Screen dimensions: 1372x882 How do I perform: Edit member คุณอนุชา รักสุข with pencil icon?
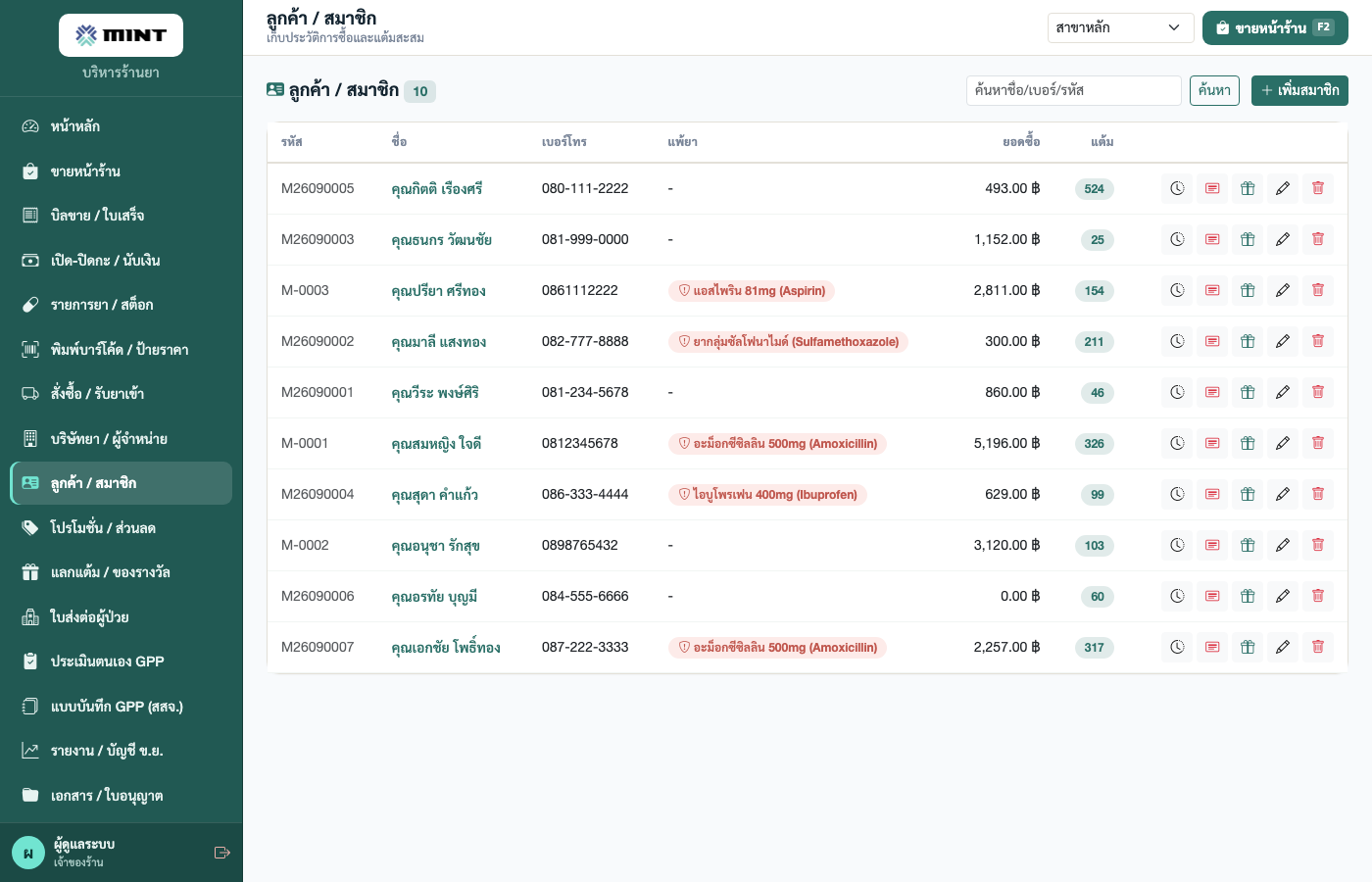(1283, 545)
